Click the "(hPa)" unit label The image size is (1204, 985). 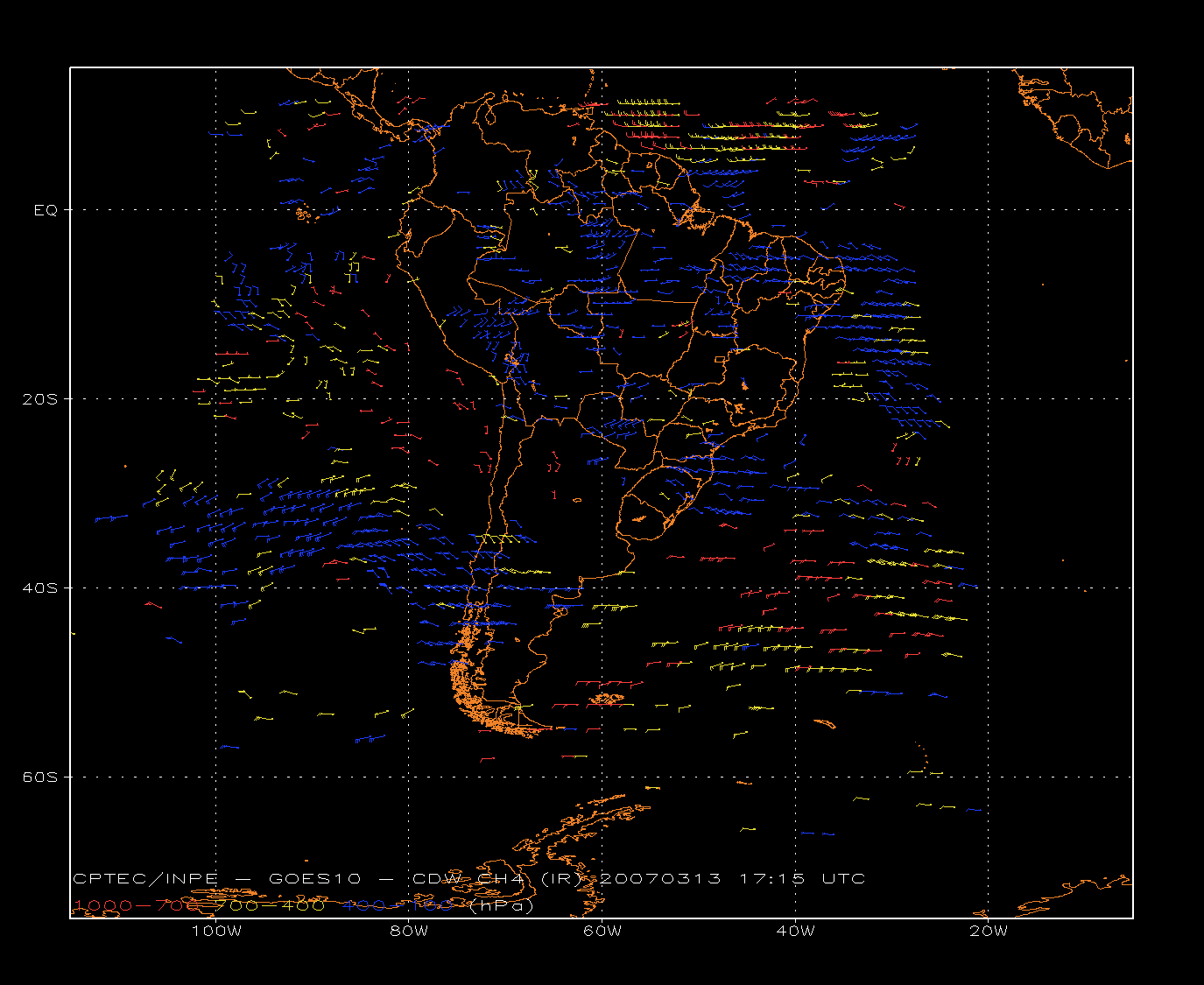(502, 905)
